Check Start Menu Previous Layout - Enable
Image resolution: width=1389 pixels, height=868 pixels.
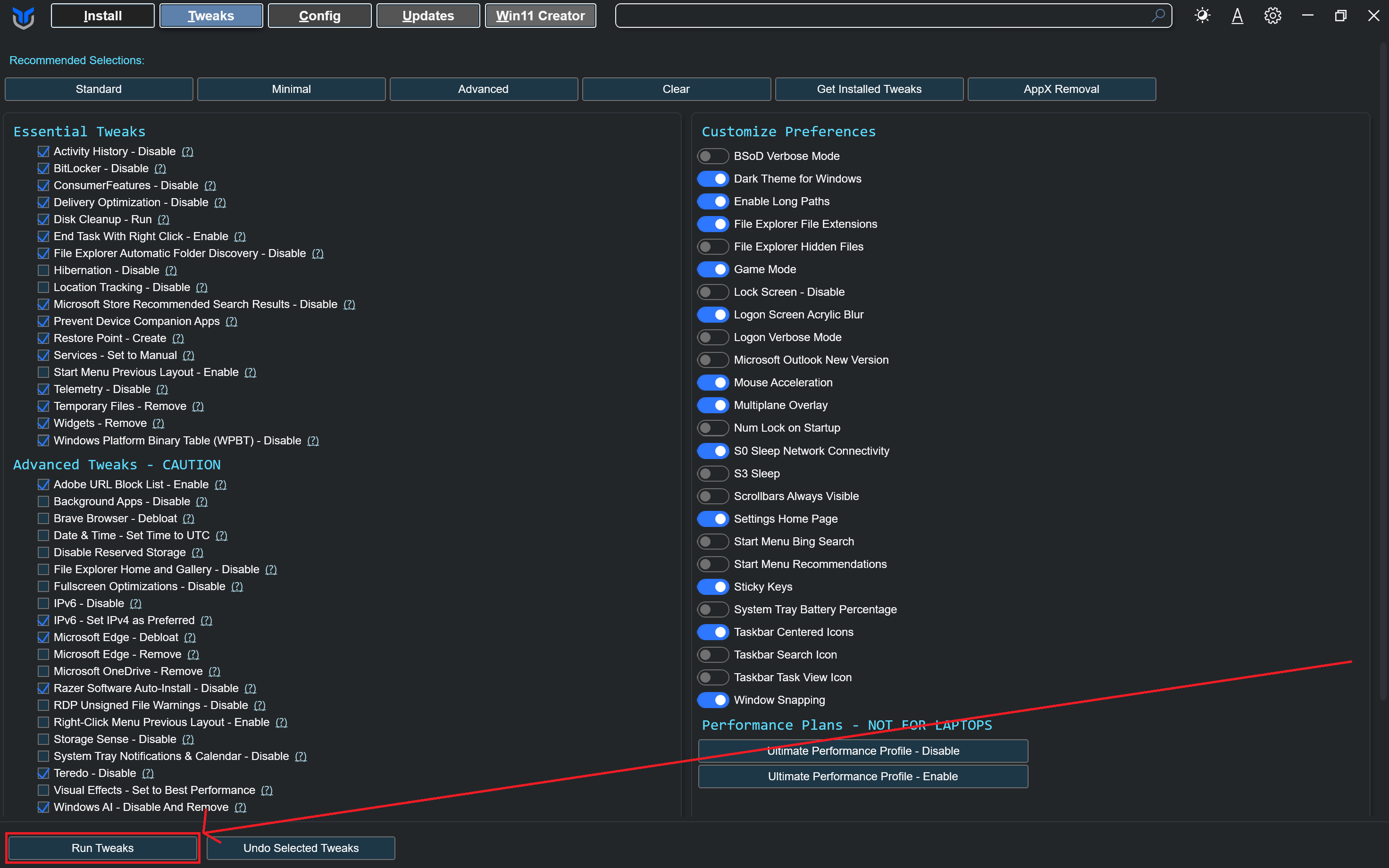[43, 373]
